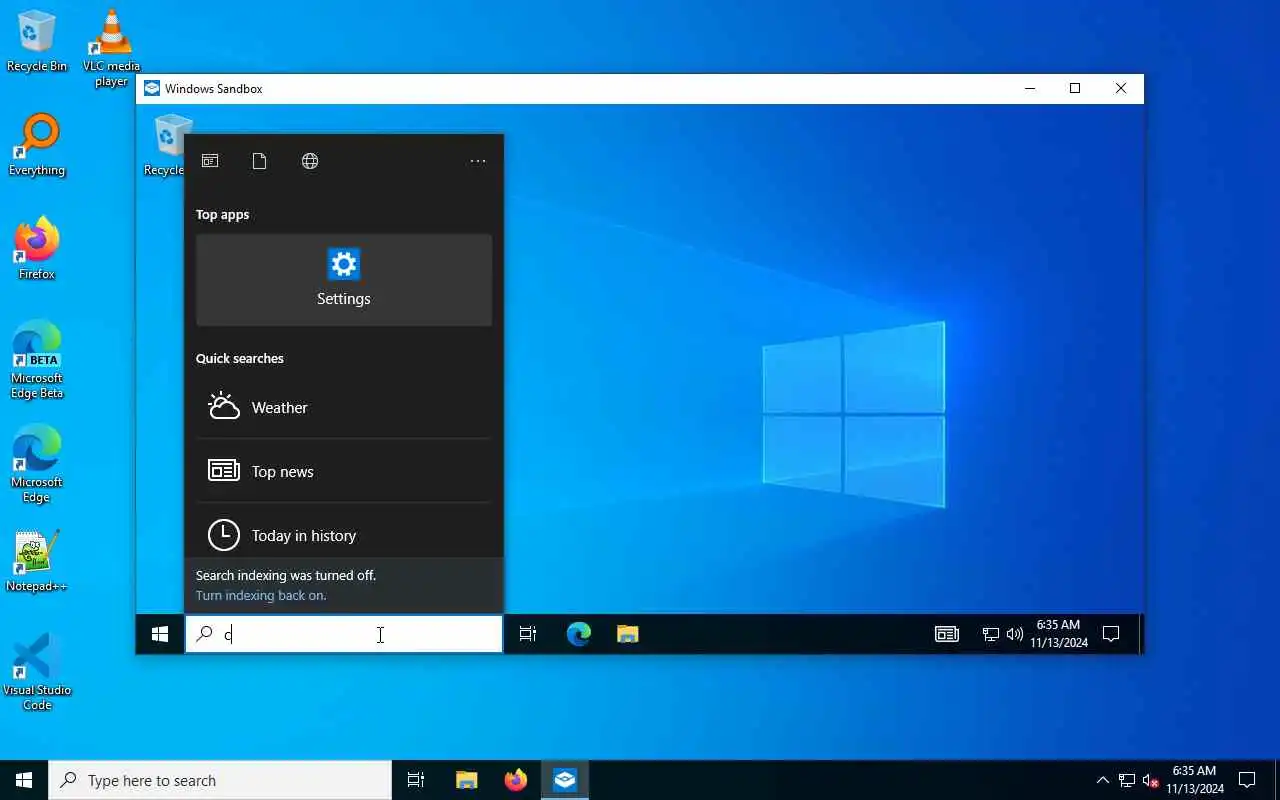Click the Weather quick search
The width and height of the screenshot is (1280, 800).
click(x=344, y=408)
